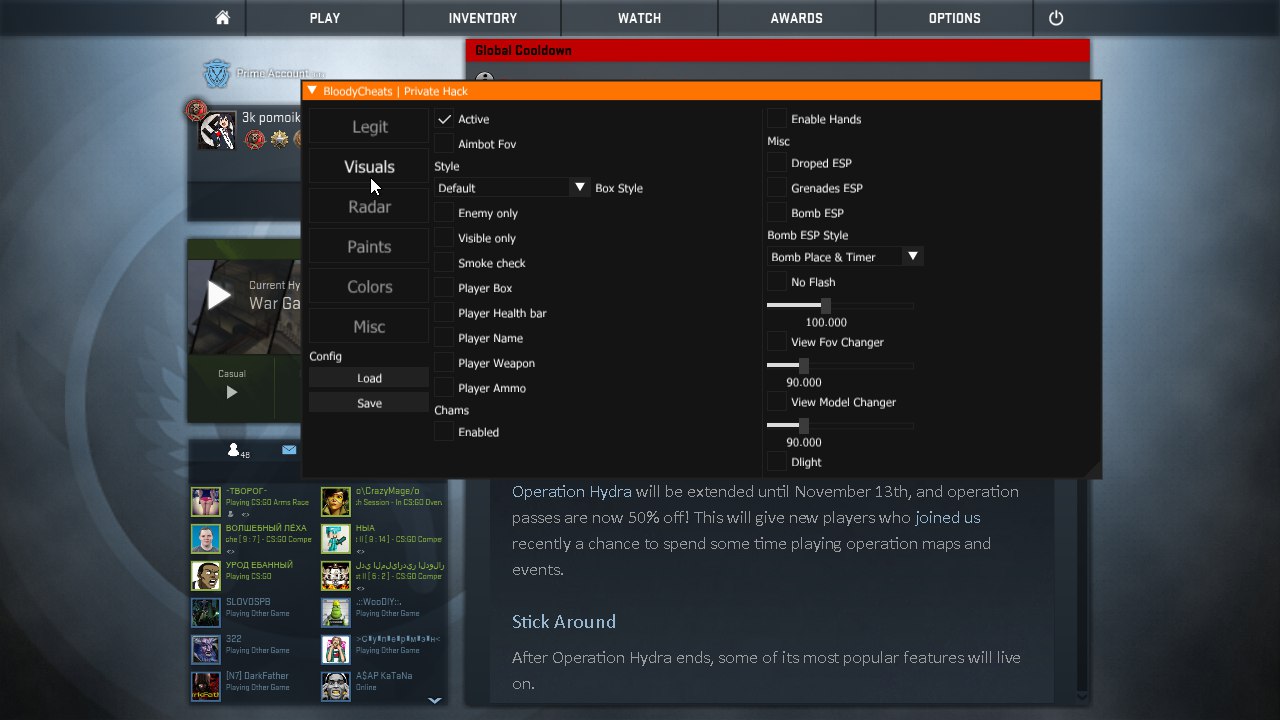Expand friends list with down chevron
Viewport: 1280px width, 720px height.
tap(434, 701)
